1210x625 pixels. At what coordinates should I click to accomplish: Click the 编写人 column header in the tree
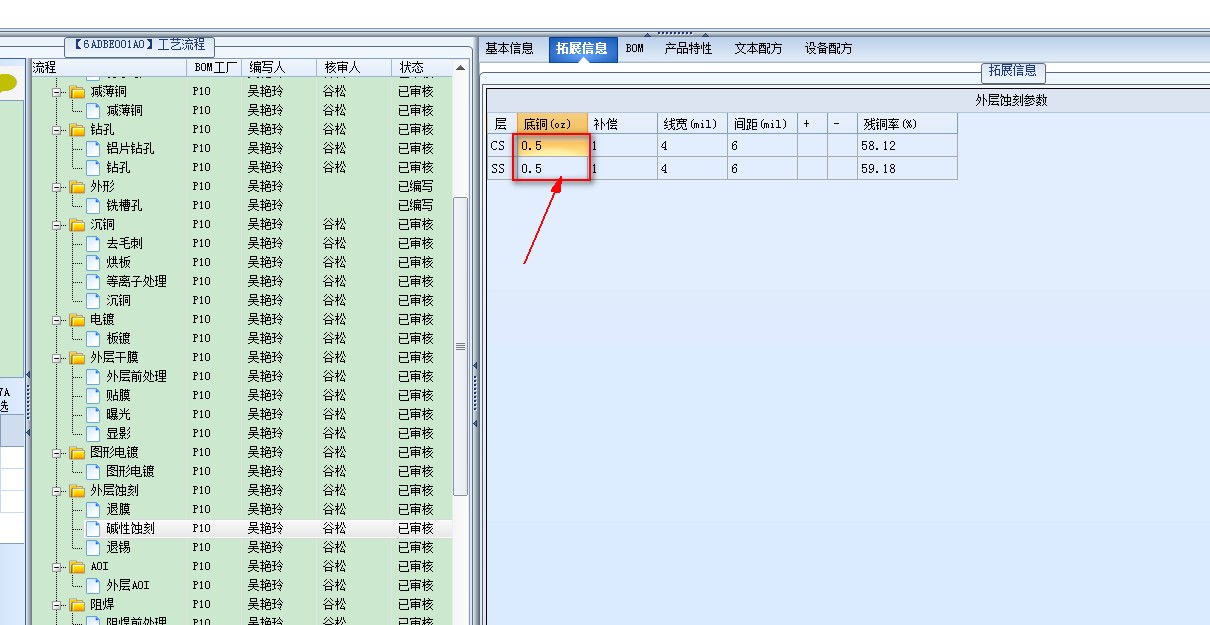[278, 67]
